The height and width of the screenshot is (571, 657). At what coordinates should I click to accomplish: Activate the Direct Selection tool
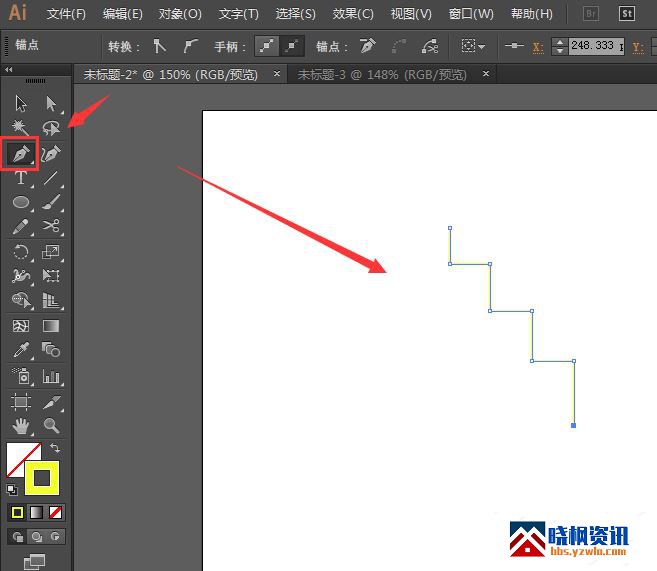(51, 103)
